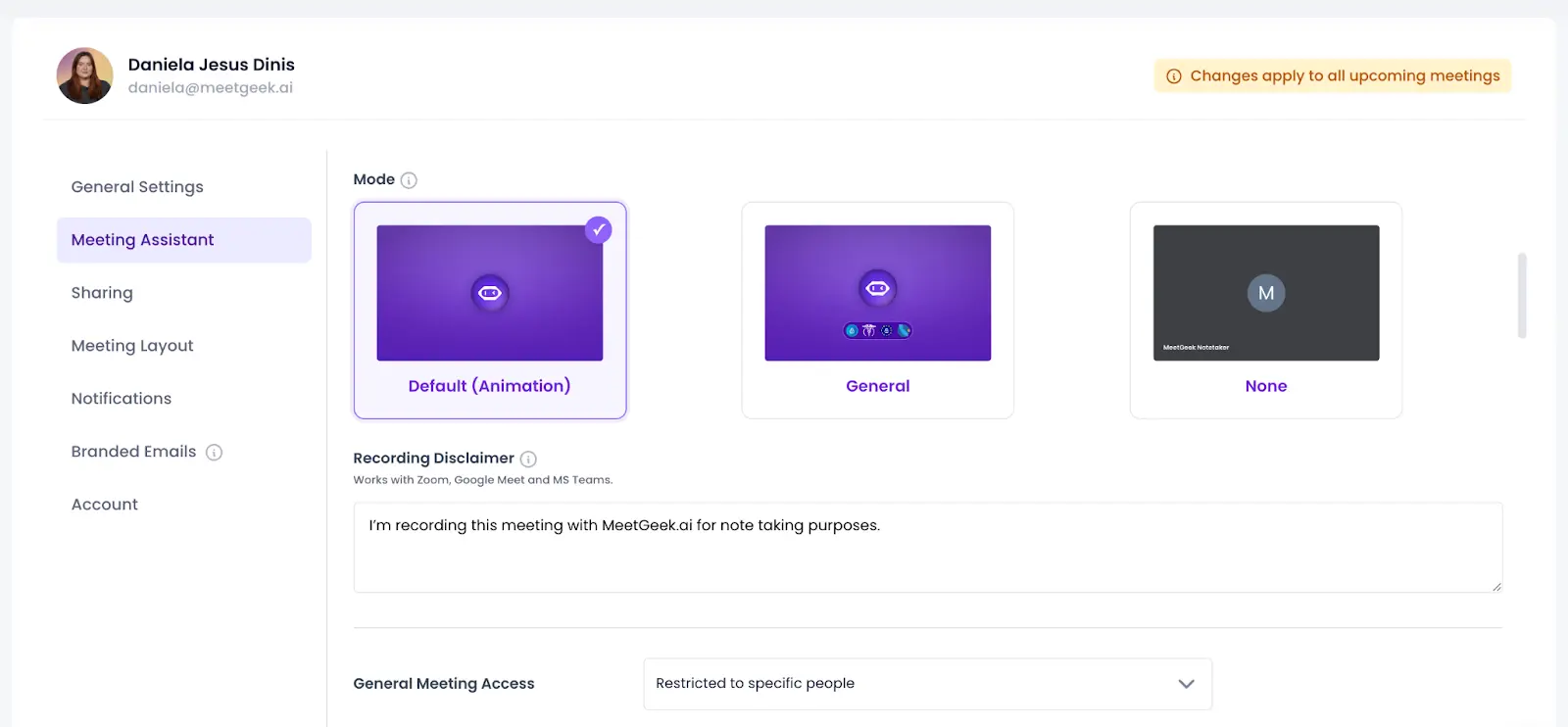Click the robot icon in Default preview
This screenshot has width=1568, height=727.
click(x=490, y=293)
